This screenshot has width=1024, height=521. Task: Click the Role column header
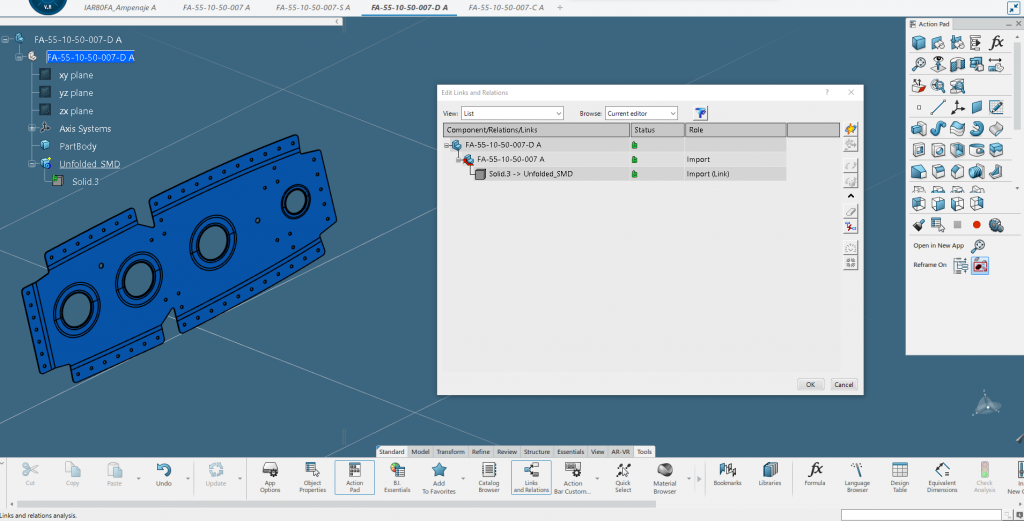pos(735,130)
